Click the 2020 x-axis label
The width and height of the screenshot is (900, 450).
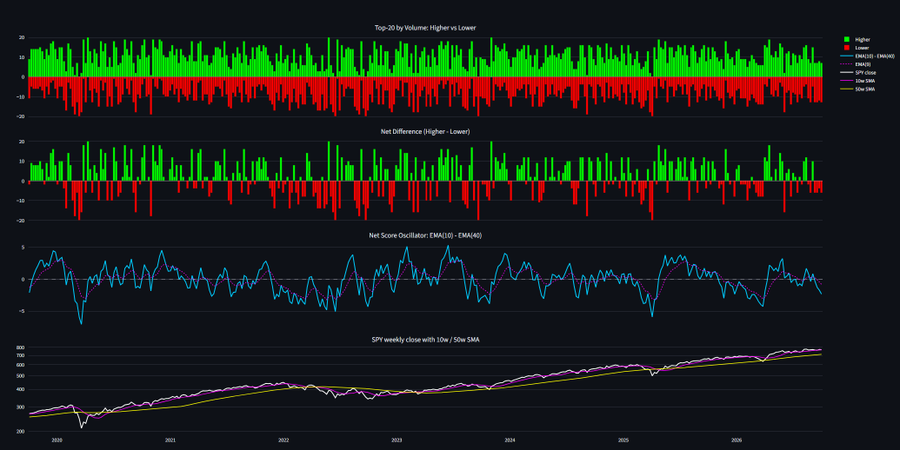[57, 440]
